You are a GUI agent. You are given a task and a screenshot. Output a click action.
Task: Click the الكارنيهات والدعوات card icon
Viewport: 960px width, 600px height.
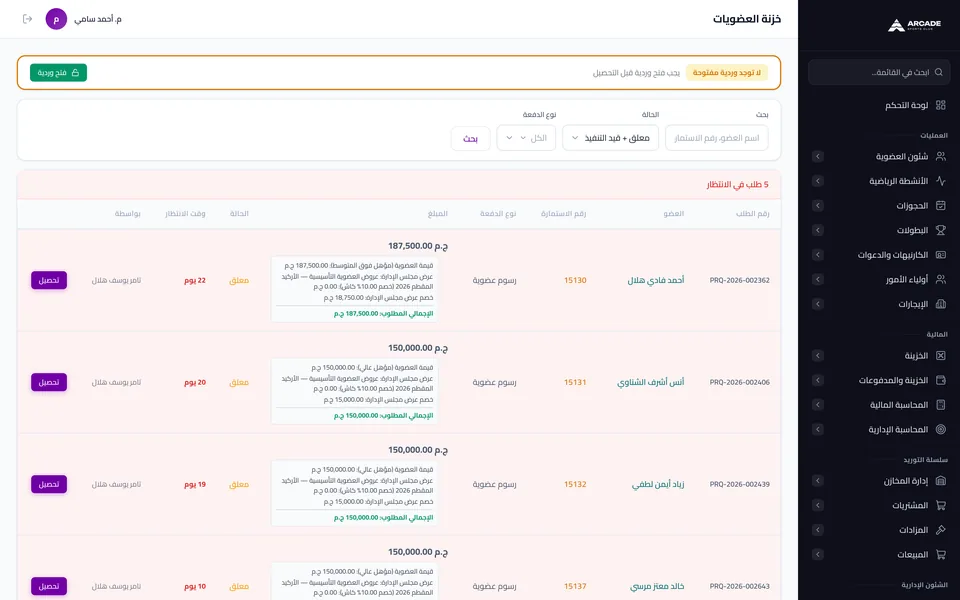[x=941, y=255]
